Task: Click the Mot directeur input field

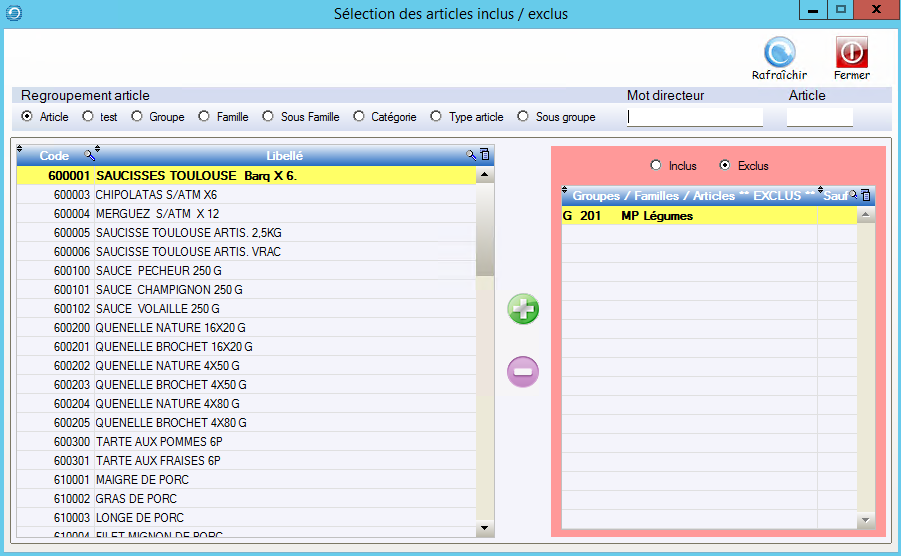Action: 694,117
